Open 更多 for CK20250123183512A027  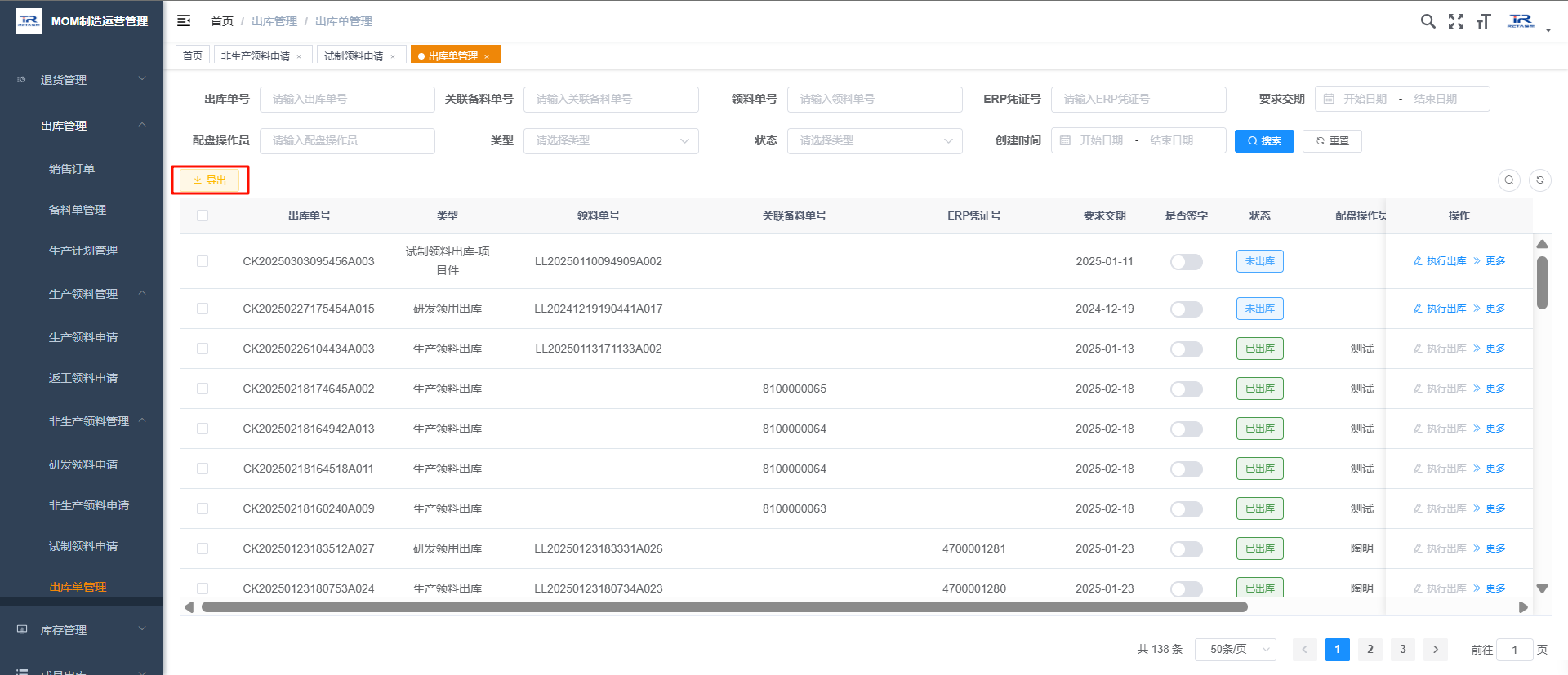click(x=1490, y=548)
